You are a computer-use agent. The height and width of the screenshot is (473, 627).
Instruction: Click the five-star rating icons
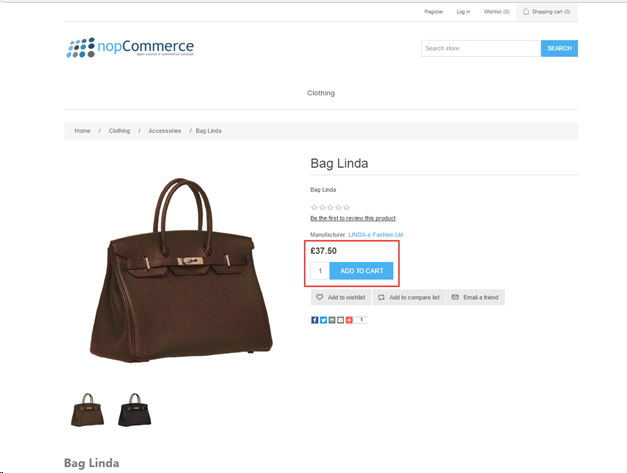pos(330,207)
